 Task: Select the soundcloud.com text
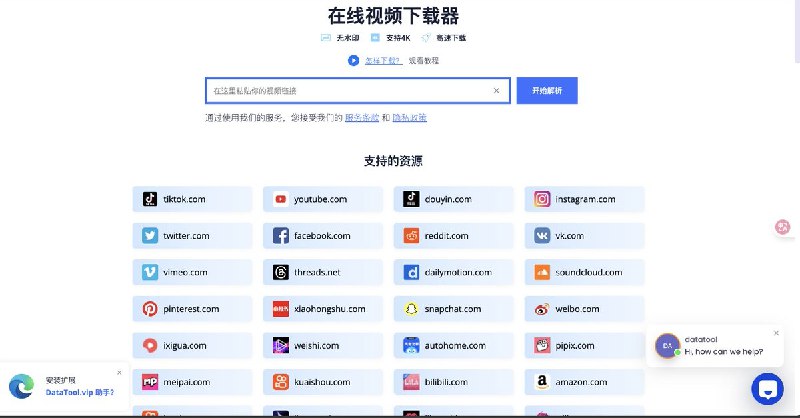(x=589, y=272)
